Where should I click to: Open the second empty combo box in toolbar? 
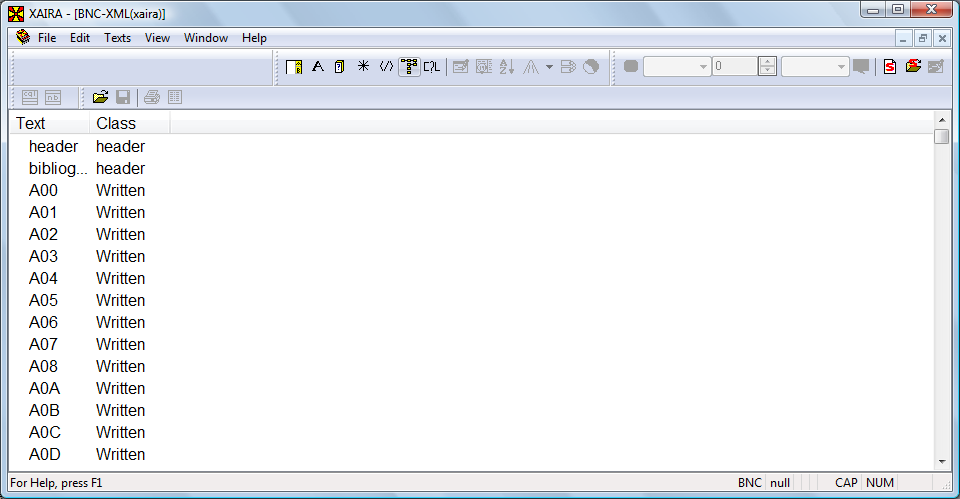point(815,66)
